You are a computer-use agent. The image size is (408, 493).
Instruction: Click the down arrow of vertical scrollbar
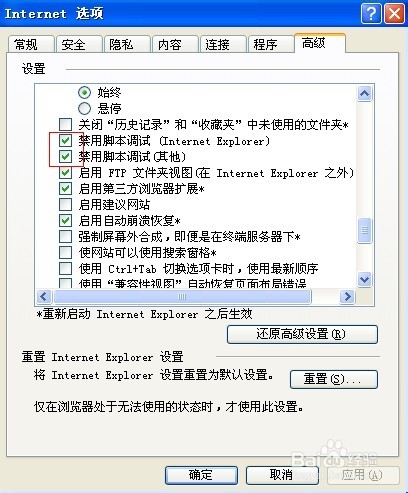pos(364,279)
